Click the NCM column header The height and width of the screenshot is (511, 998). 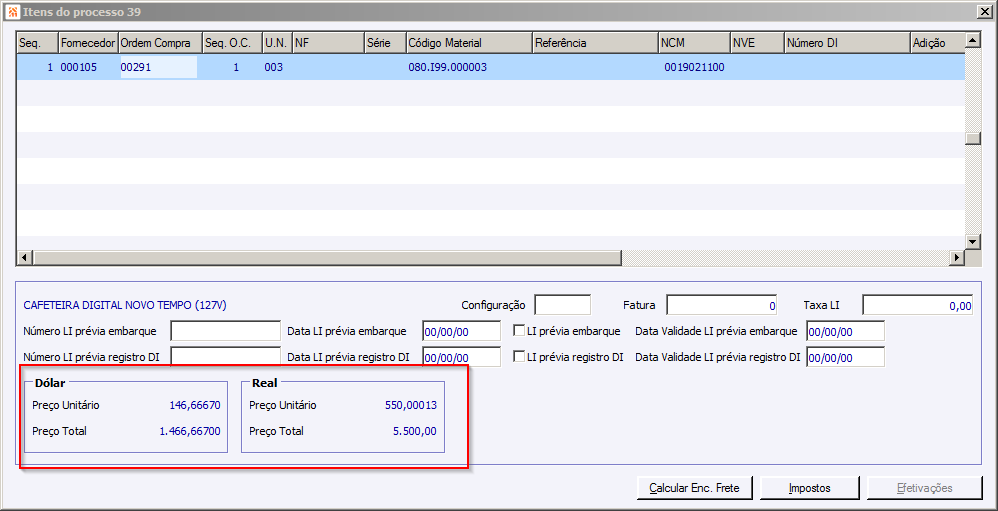pyautogui.click(x=694, y=43)
